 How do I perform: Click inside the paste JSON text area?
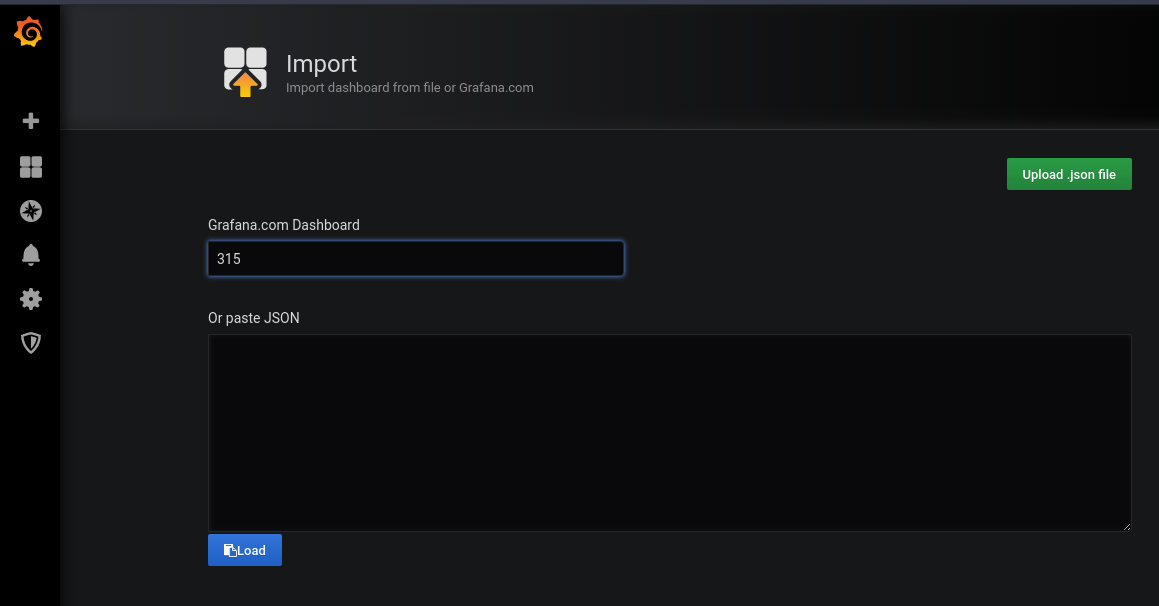click(x=668, y=432)
